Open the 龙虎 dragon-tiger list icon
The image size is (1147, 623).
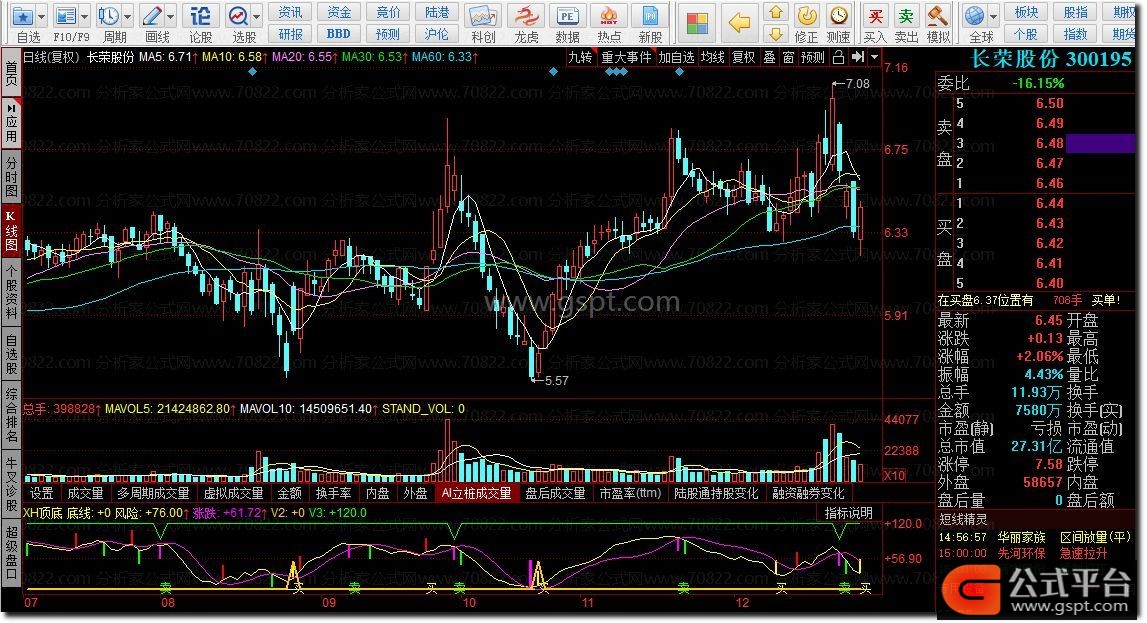click(x=526, y=16)
